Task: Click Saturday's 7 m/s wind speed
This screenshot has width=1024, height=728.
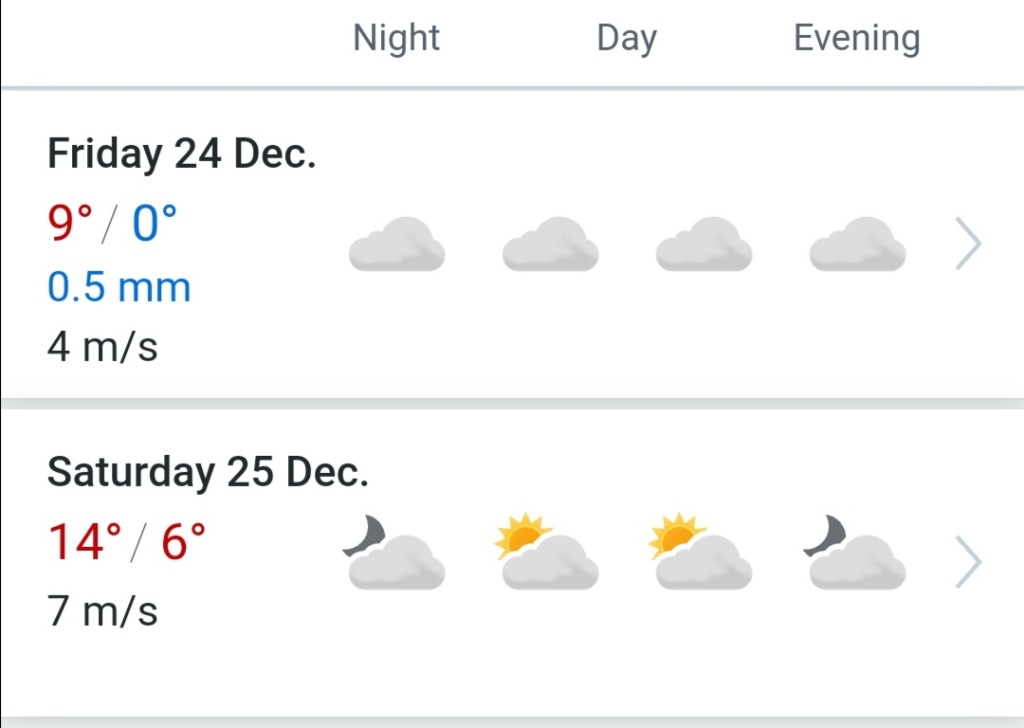Action: click(x=102, y=610)
